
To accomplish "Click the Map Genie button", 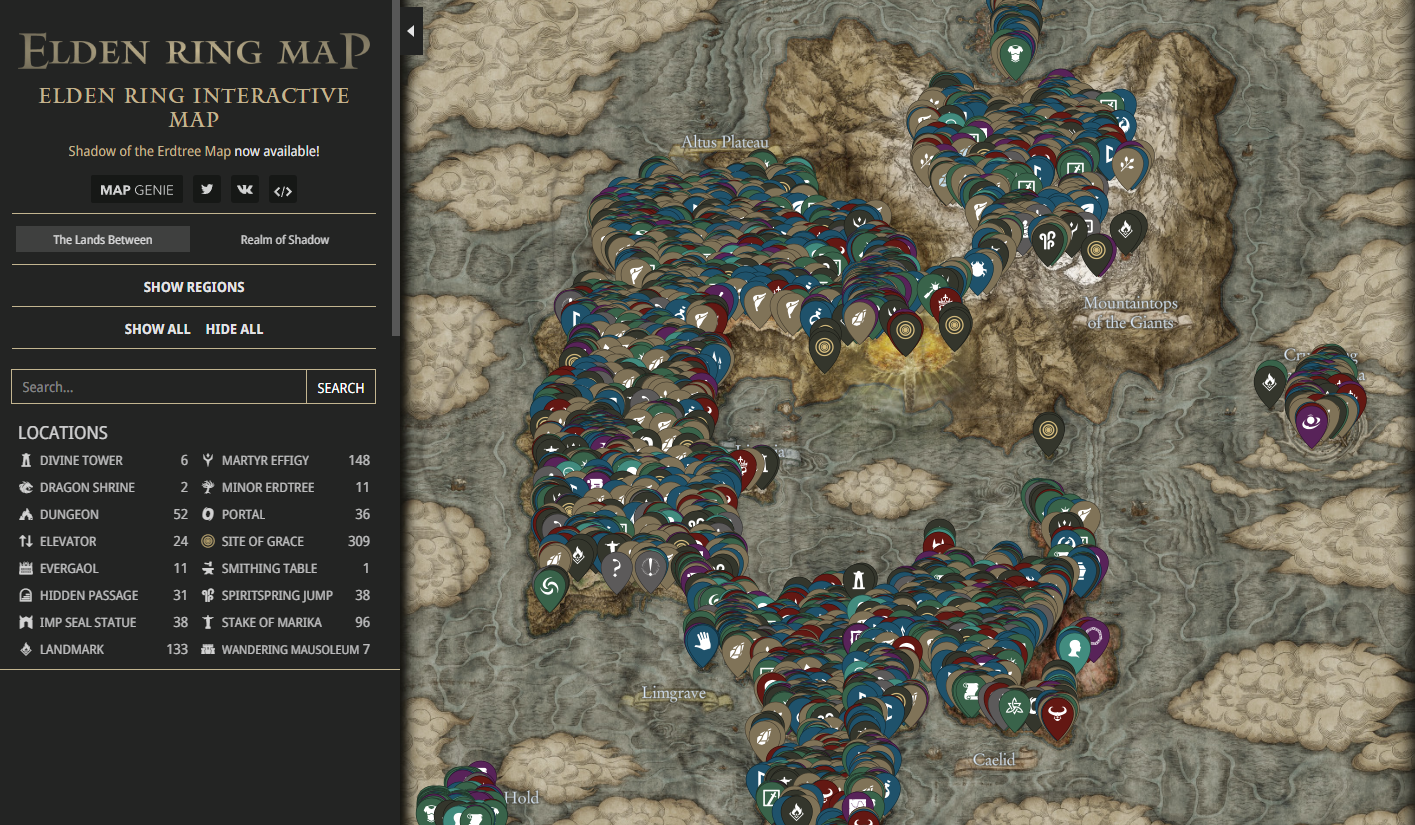I will [x=137, y=189].
